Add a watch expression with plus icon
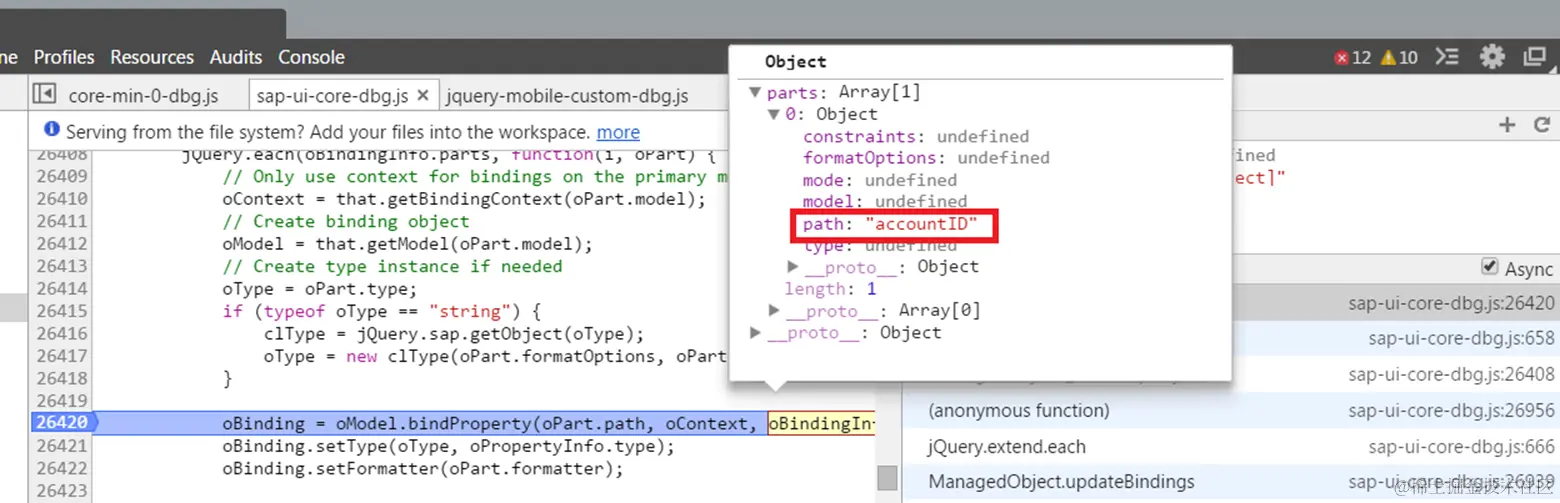The width and height of the screenshot is (1560, 503). tap(1507, 125)
